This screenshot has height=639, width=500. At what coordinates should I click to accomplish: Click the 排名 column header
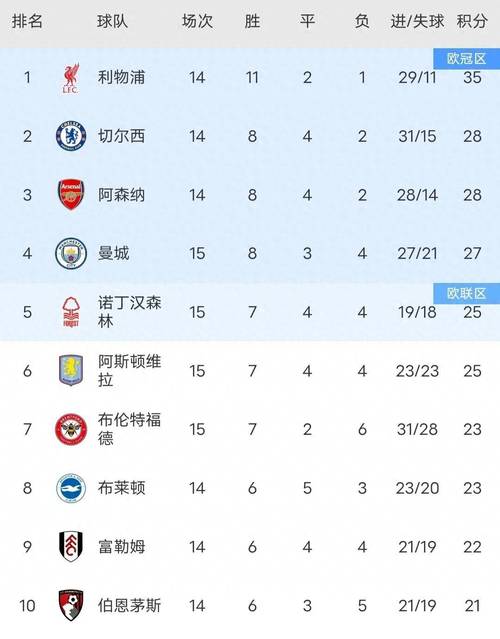click(27, 21)
